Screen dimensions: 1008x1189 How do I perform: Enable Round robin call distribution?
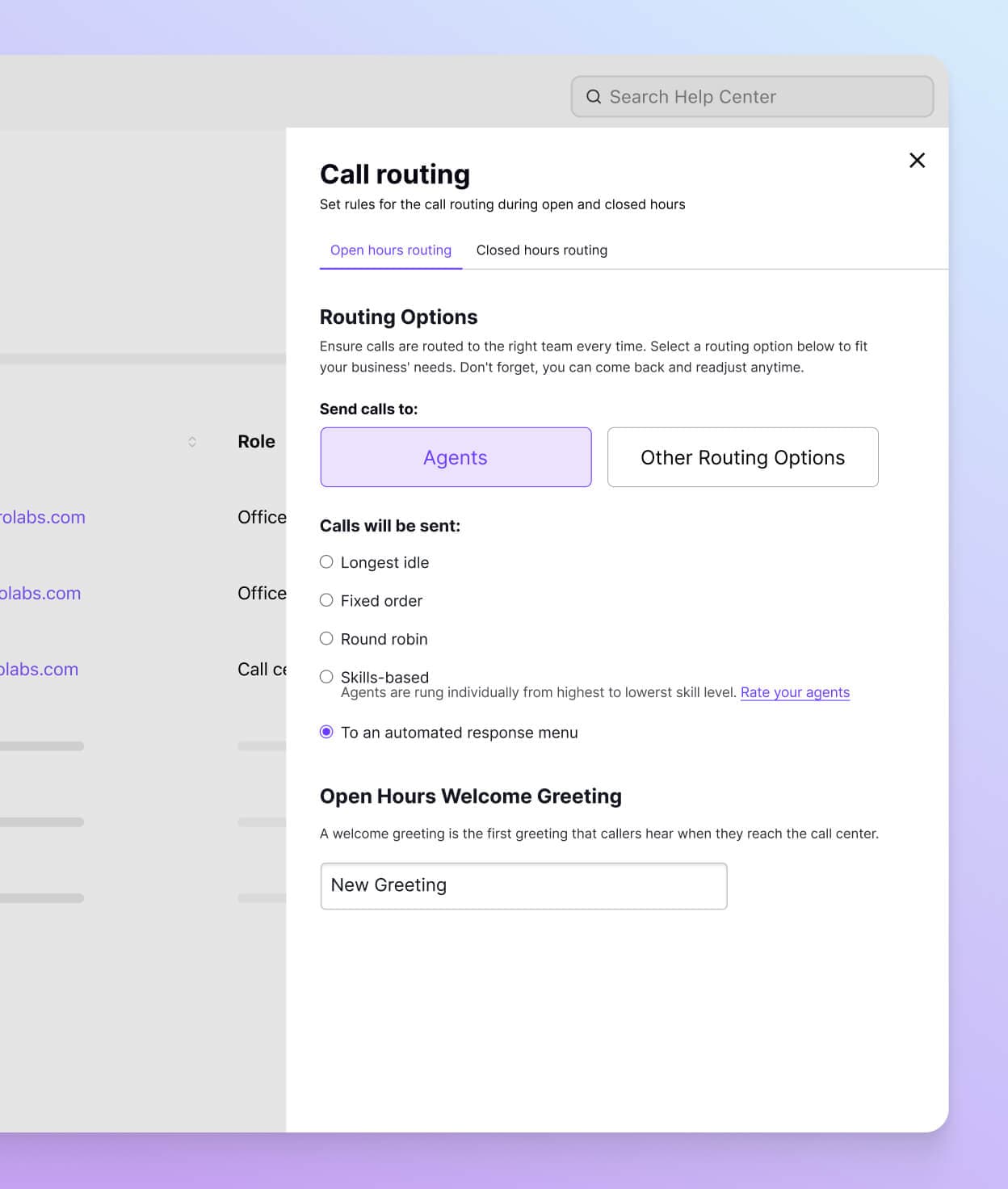click(x=326, y=638)
